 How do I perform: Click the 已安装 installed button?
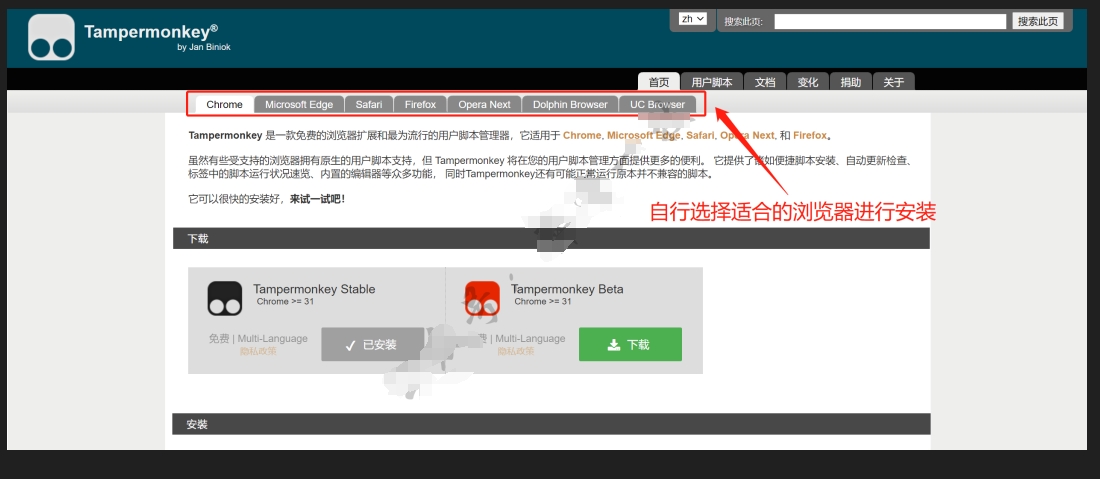(373, 344)
